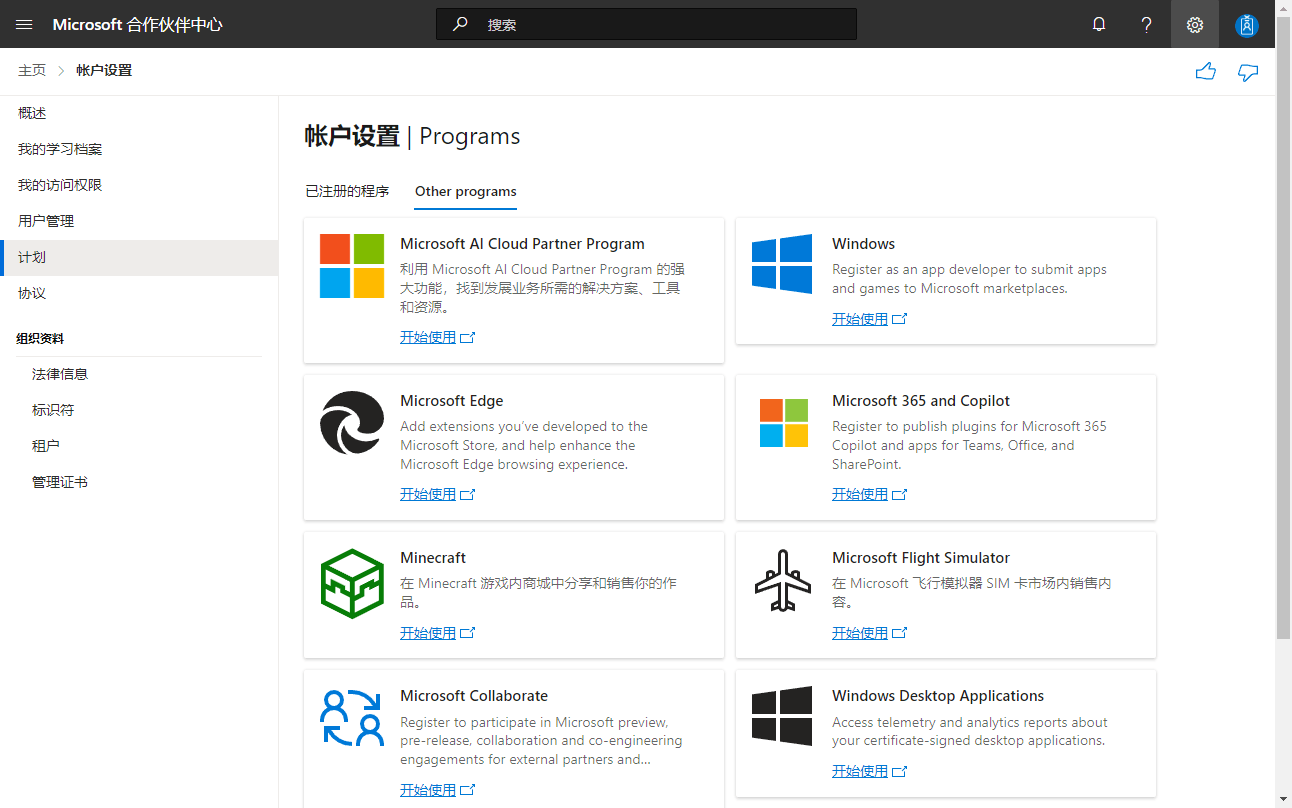Click external link icon under Windows card

(899, 319)
